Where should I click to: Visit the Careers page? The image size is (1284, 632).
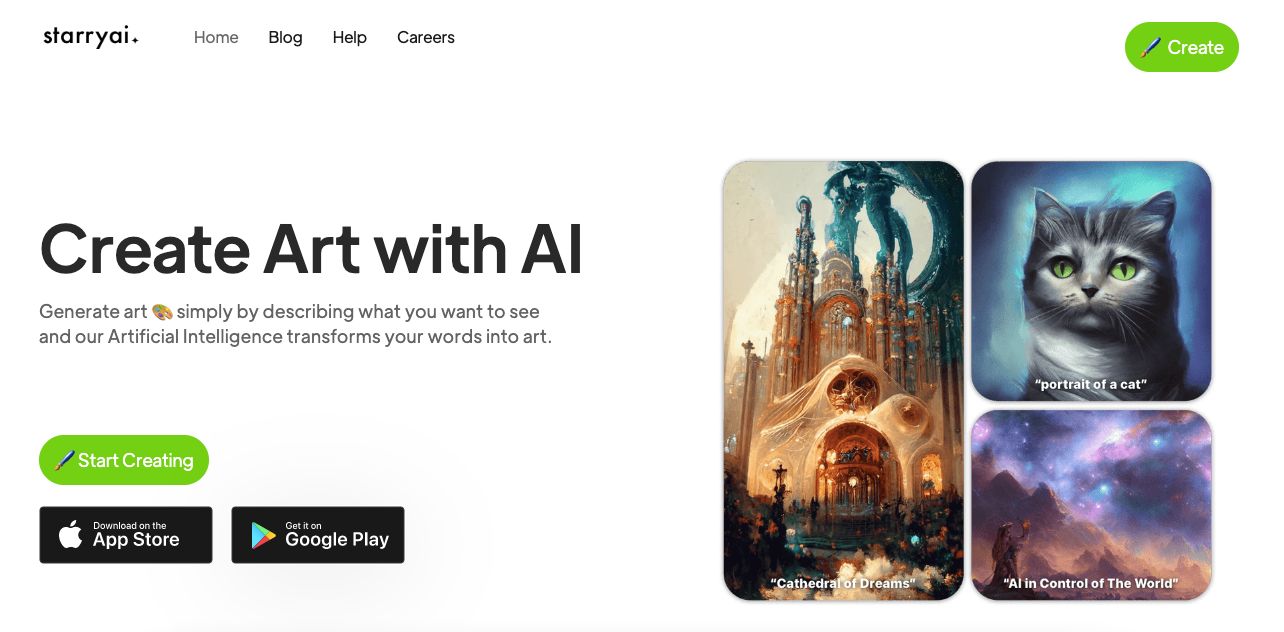(426, 37)
